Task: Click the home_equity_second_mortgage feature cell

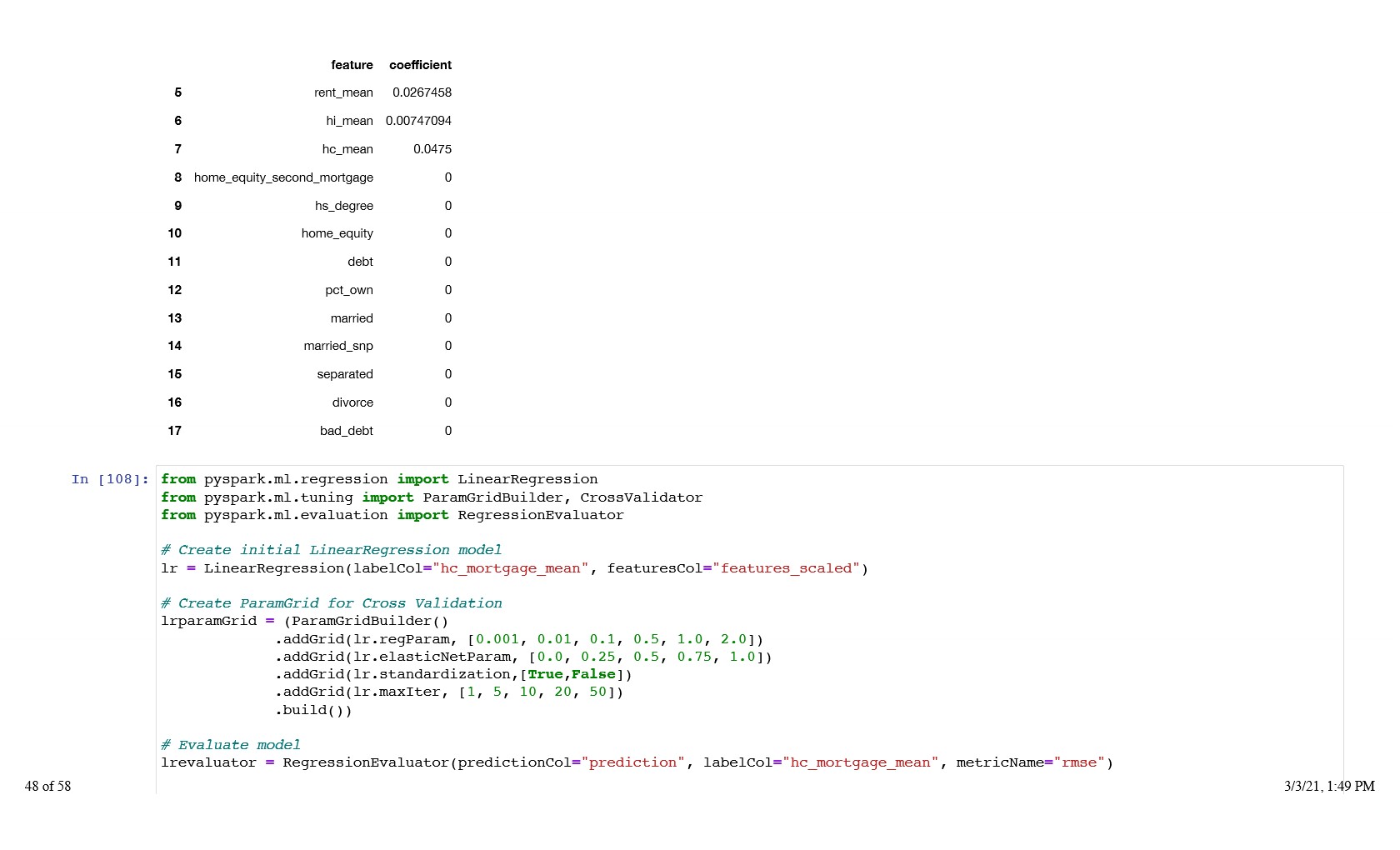Action: (283, 177)
